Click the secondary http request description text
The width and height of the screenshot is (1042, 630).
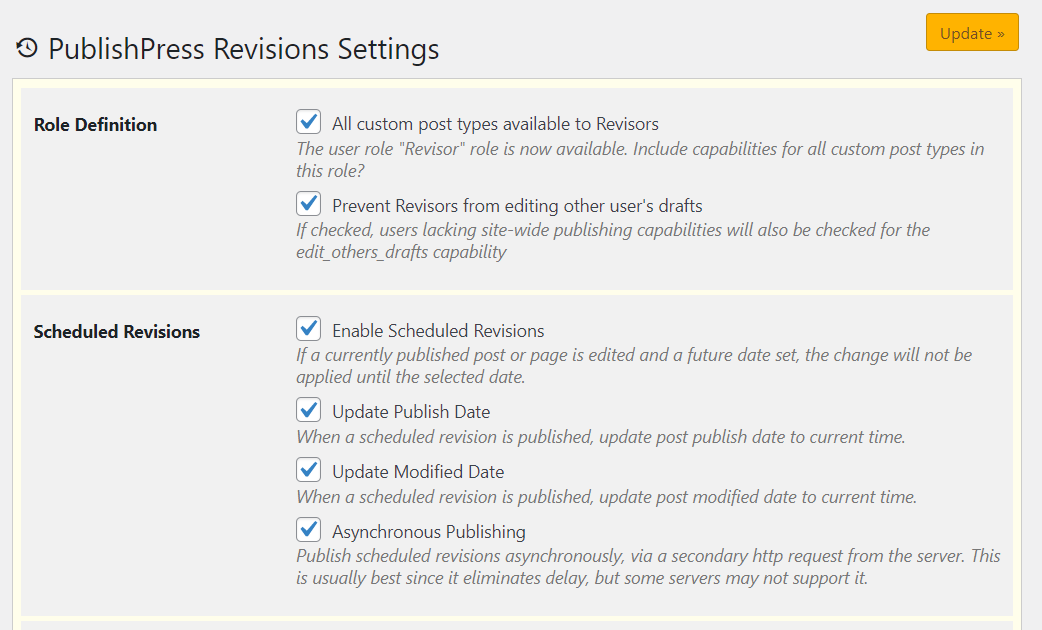648,567
